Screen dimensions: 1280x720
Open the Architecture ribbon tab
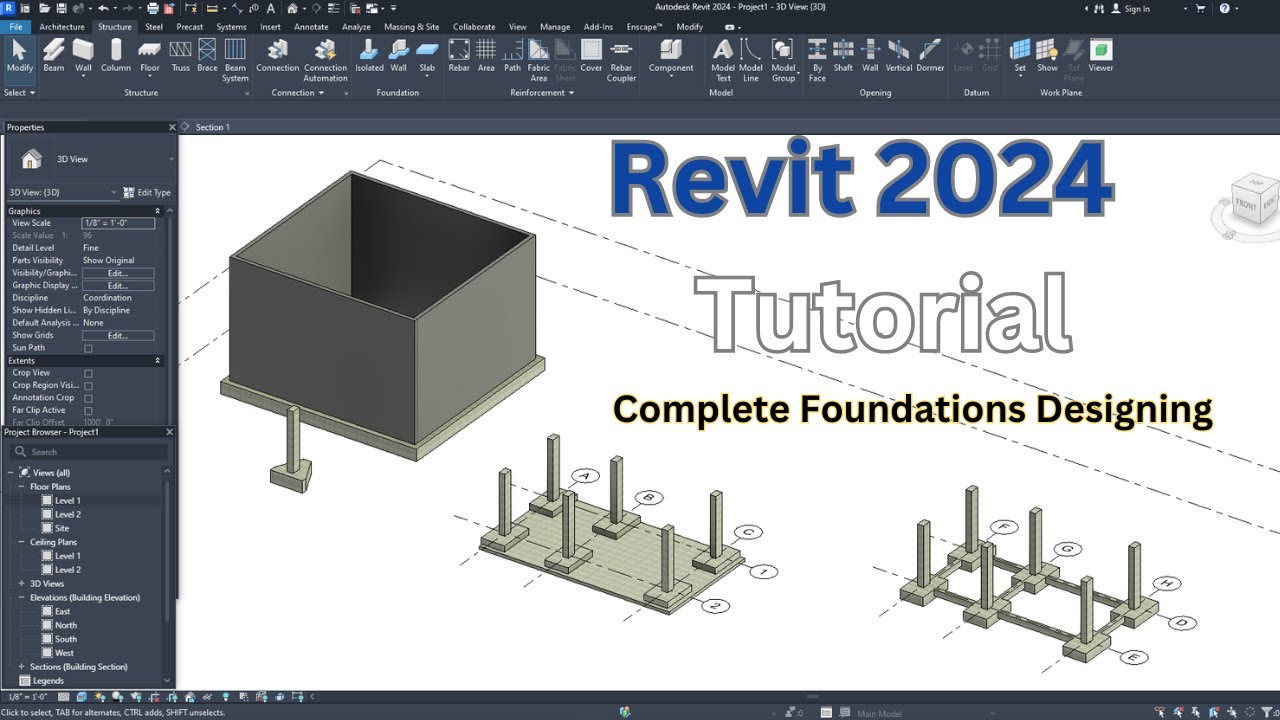coord(62,27)
